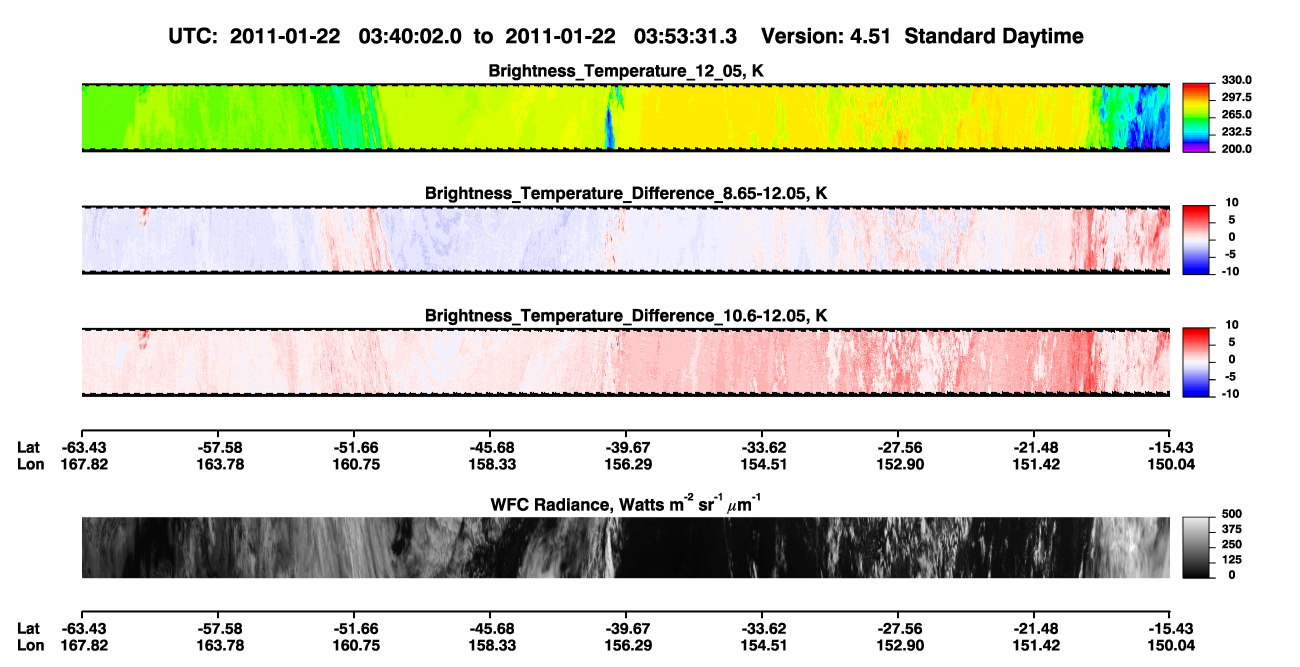The width and height of the screenshot is (1300, 667).
Task: Select the Brightness_Temperature_12_05 image strip
Action: pos(625,117)
